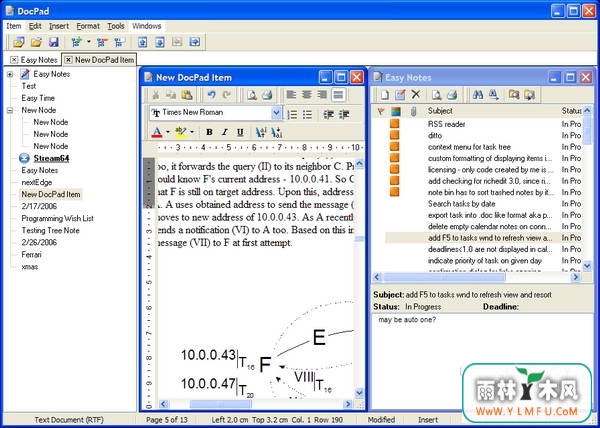Open the Times New Roman font dropdown
This screenshot has height=428, width=600.
[276, 113]
